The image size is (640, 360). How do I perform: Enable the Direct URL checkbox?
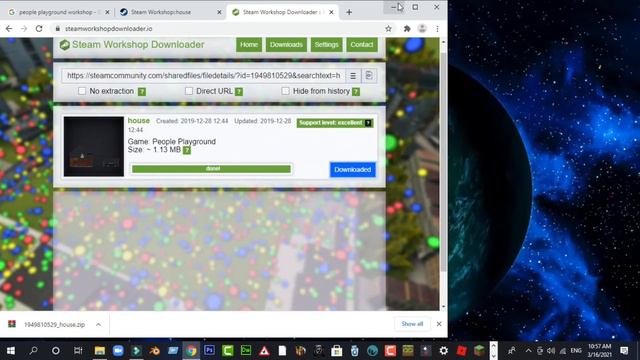point(189,91)
